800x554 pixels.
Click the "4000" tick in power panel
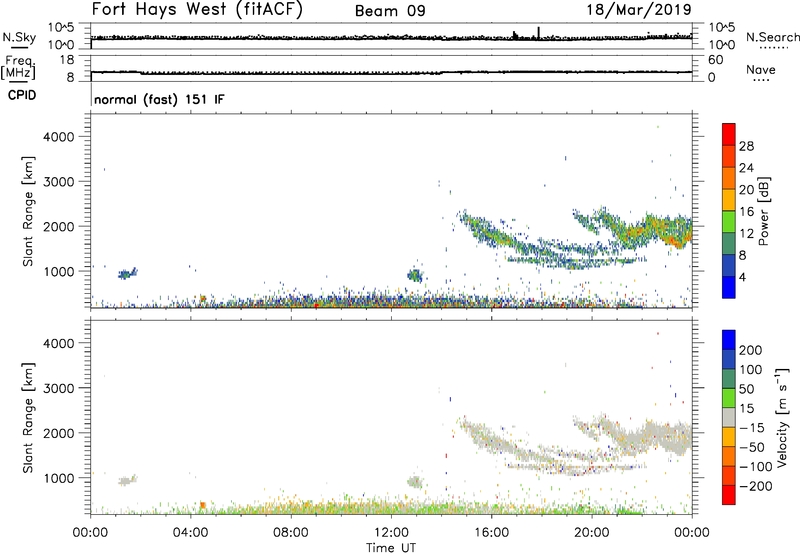point(59,137)
